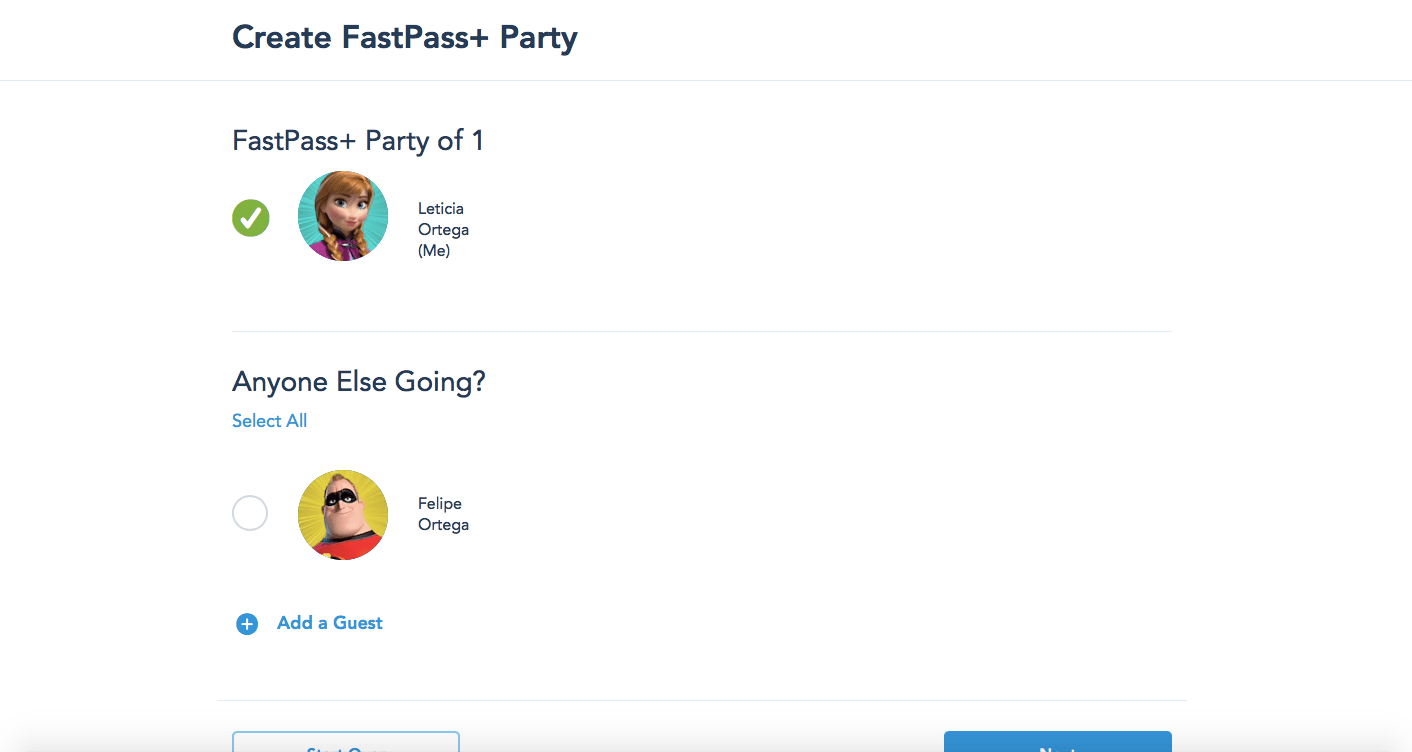Click the 'Leticia Ortega (Me)' name label
This screenshot has width=1412, height=752.
[x=443, y=230]
